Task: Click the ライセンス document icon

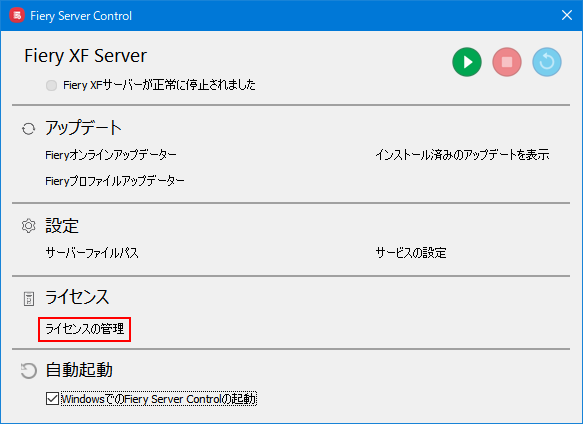Action: (x=29, y=299)
